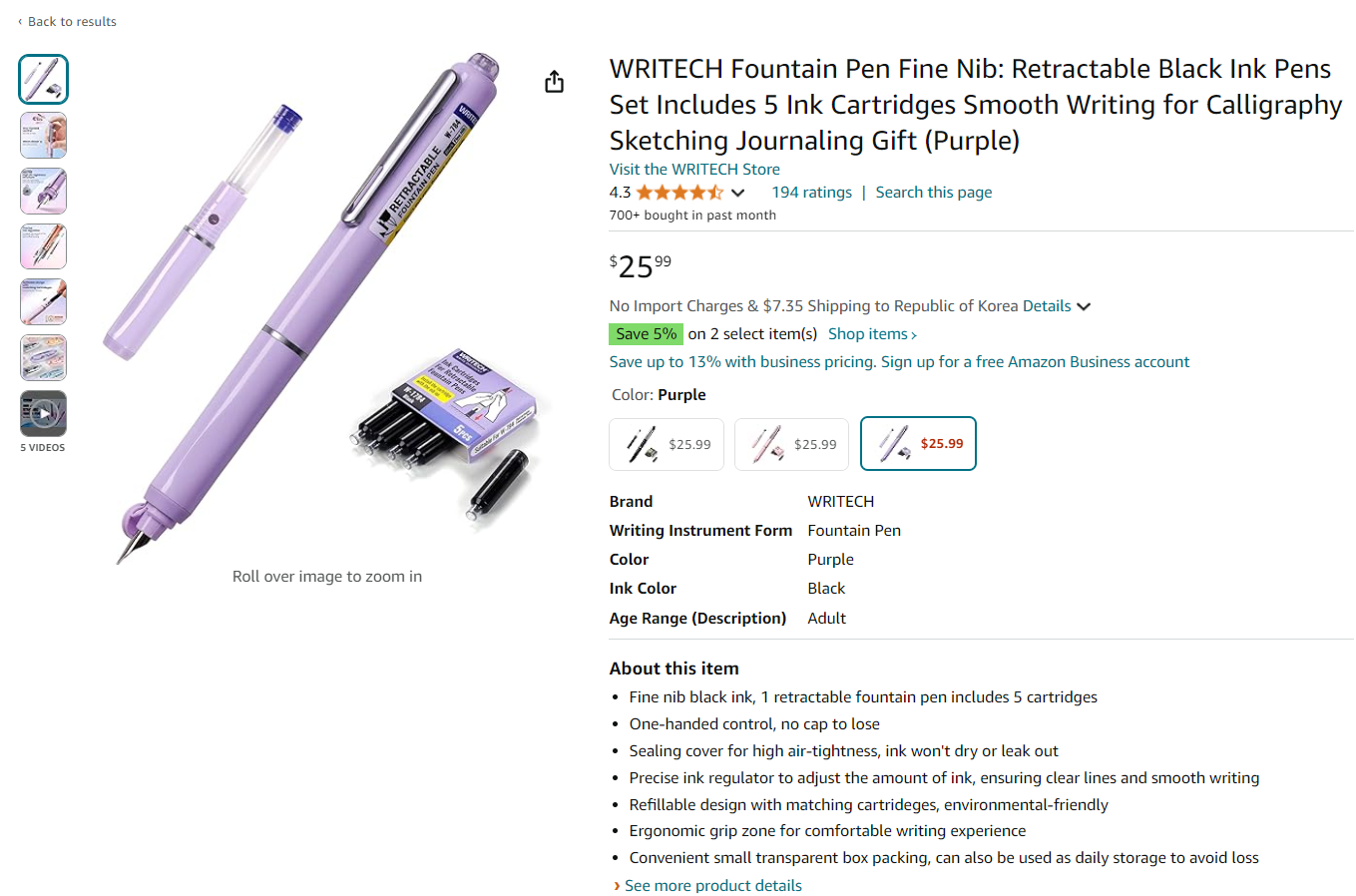This screenshot has width=1356, height=896.
Task: Choose the pink pen color option
Action: pos(791,444)
